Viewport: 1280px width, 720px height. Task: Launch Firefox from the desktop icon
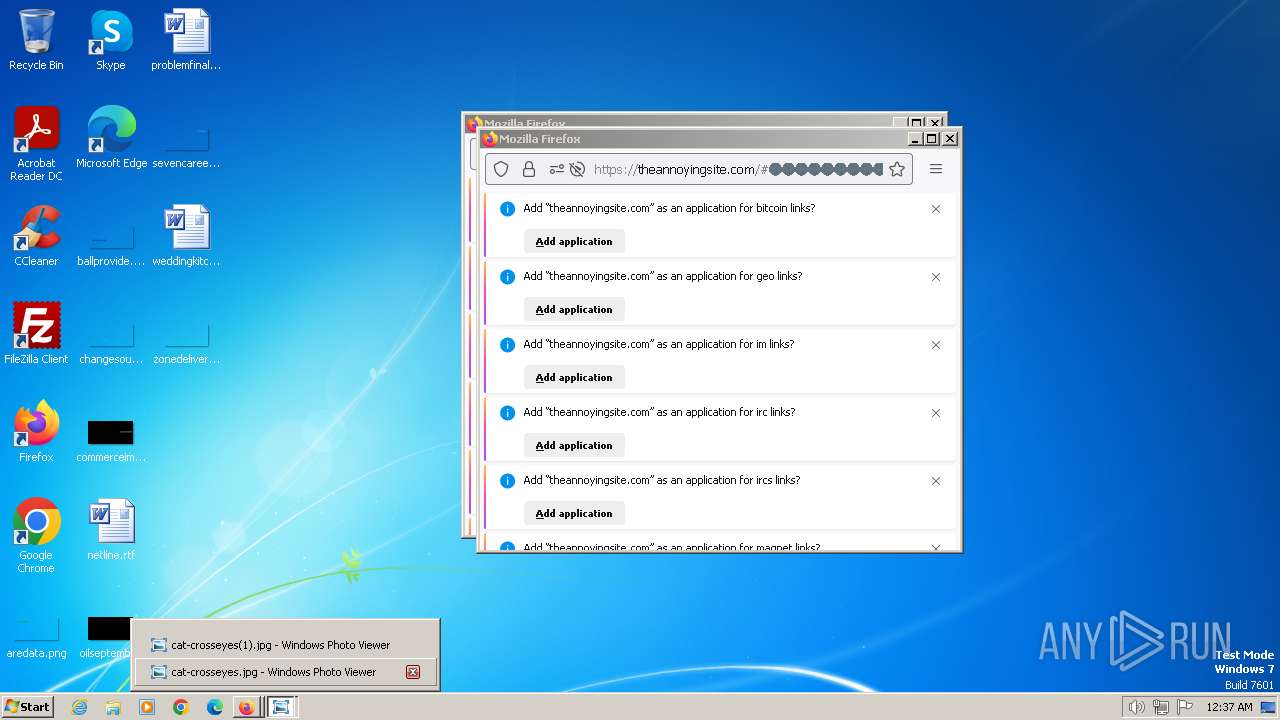coord(36,431)
